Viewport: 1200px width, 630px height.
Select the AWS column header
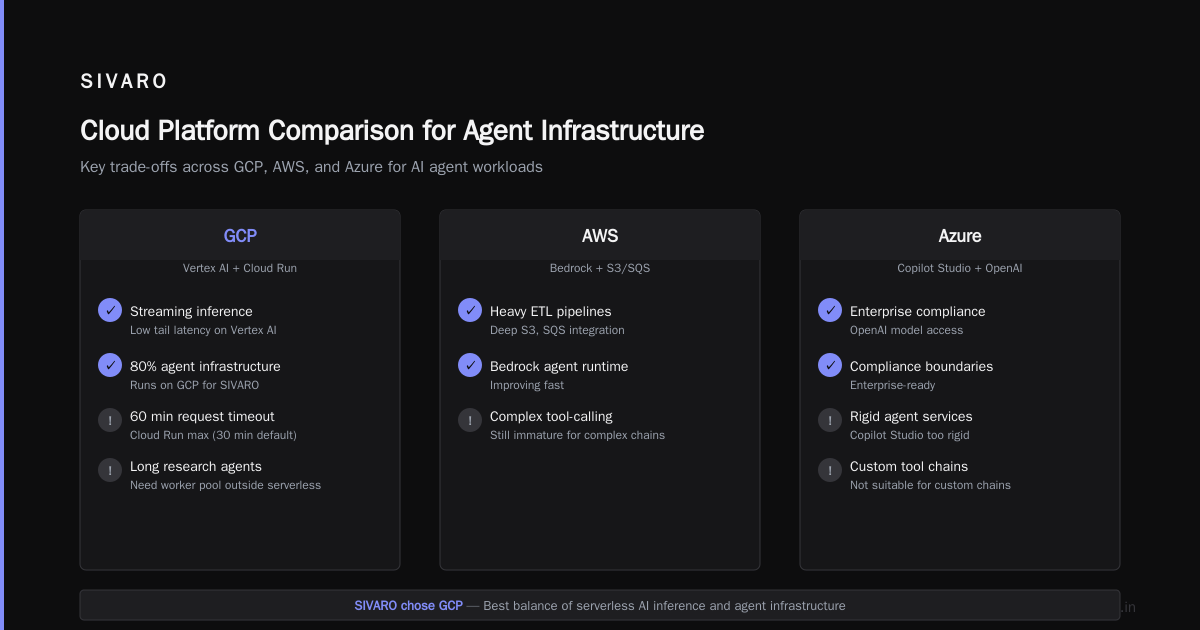[600, 236]
